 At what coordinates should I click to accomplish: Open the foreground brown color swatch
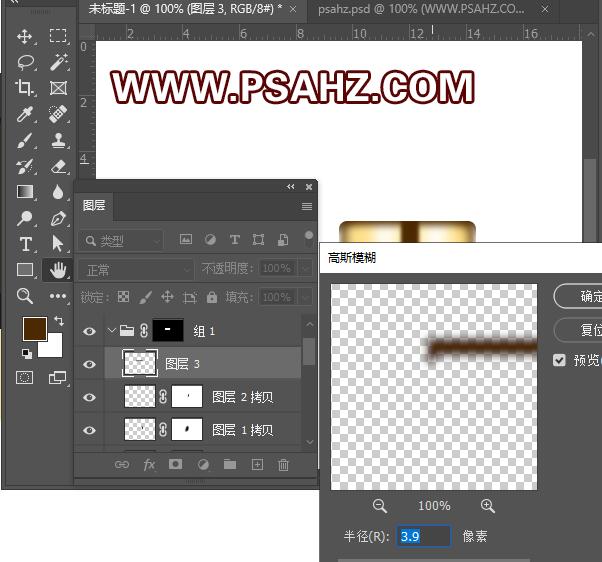(35, 329)
